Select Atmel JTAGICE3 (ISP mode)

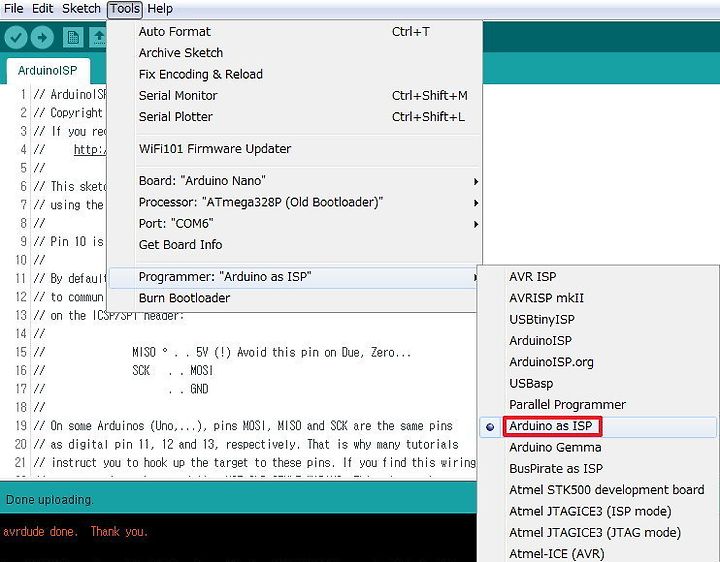pyautogui.click(x=598, y=511)
